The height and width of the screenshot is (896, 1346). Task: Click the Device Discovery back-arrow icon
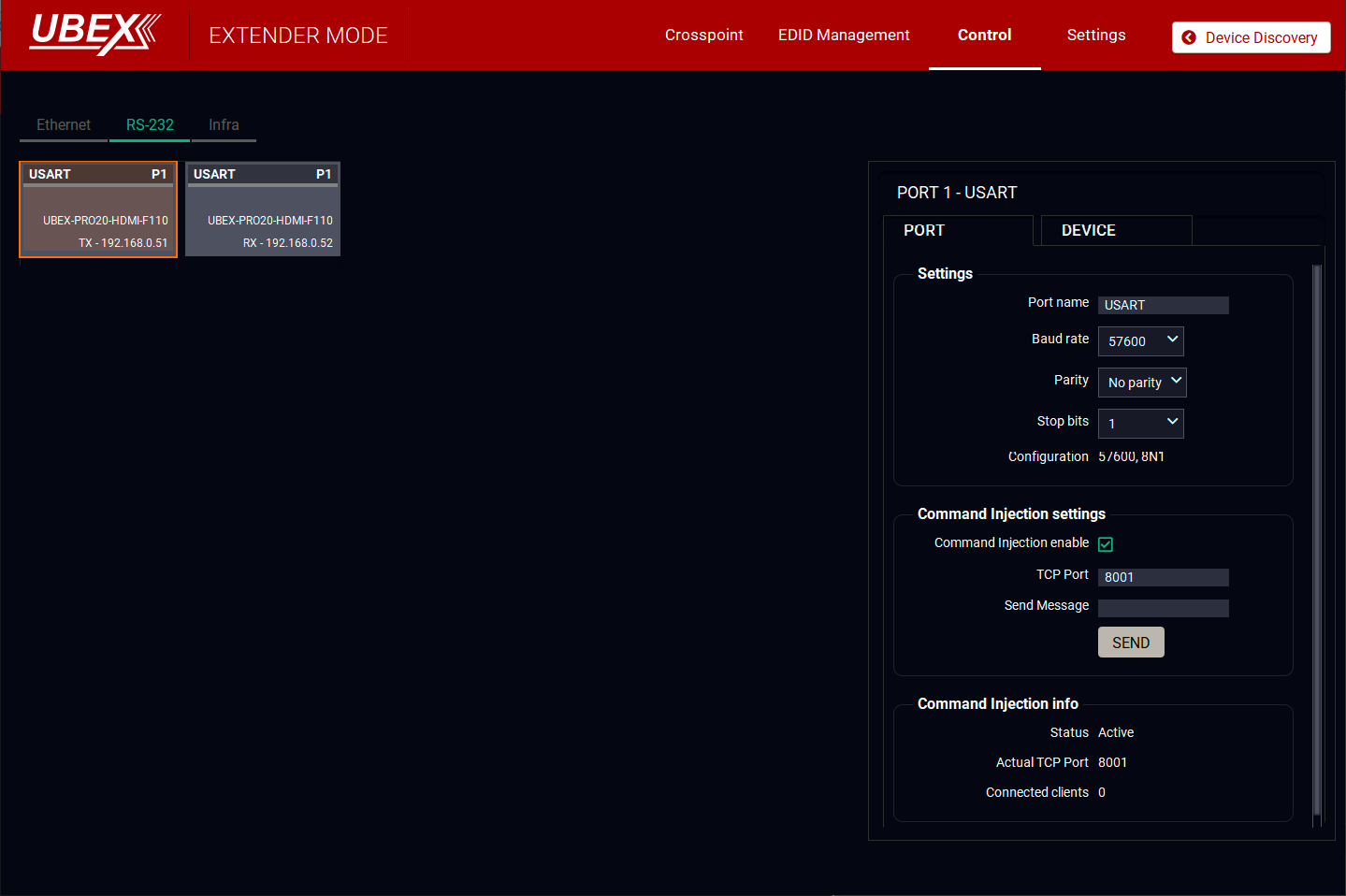click(x=1189, y=37)
